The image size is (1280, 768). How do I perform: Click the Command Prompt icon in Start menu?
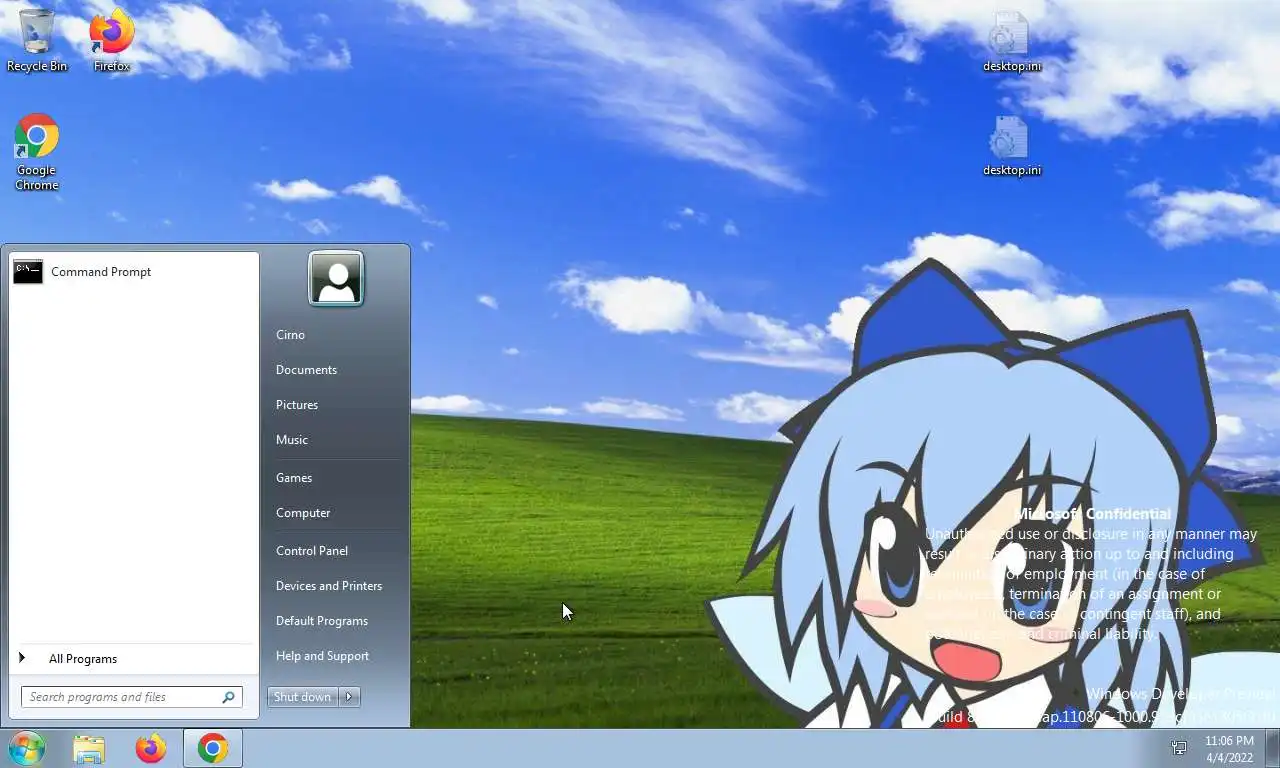tap(28, 272)
